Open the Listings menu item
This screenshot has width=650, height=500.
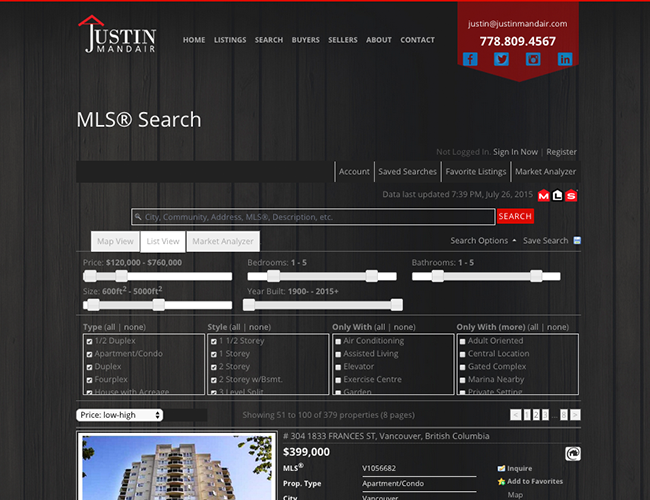coord(230,40)
